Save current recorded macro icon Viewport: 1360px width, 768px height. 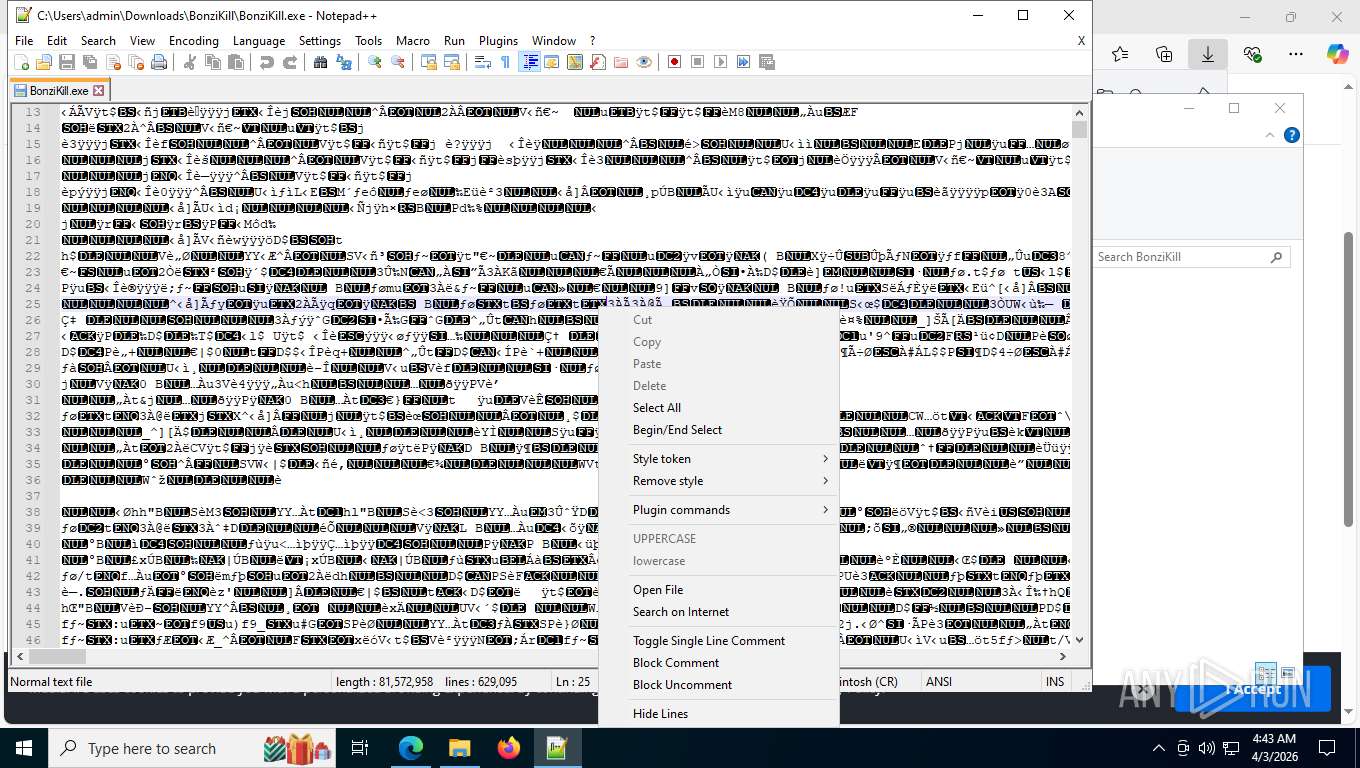pos(767,62)
